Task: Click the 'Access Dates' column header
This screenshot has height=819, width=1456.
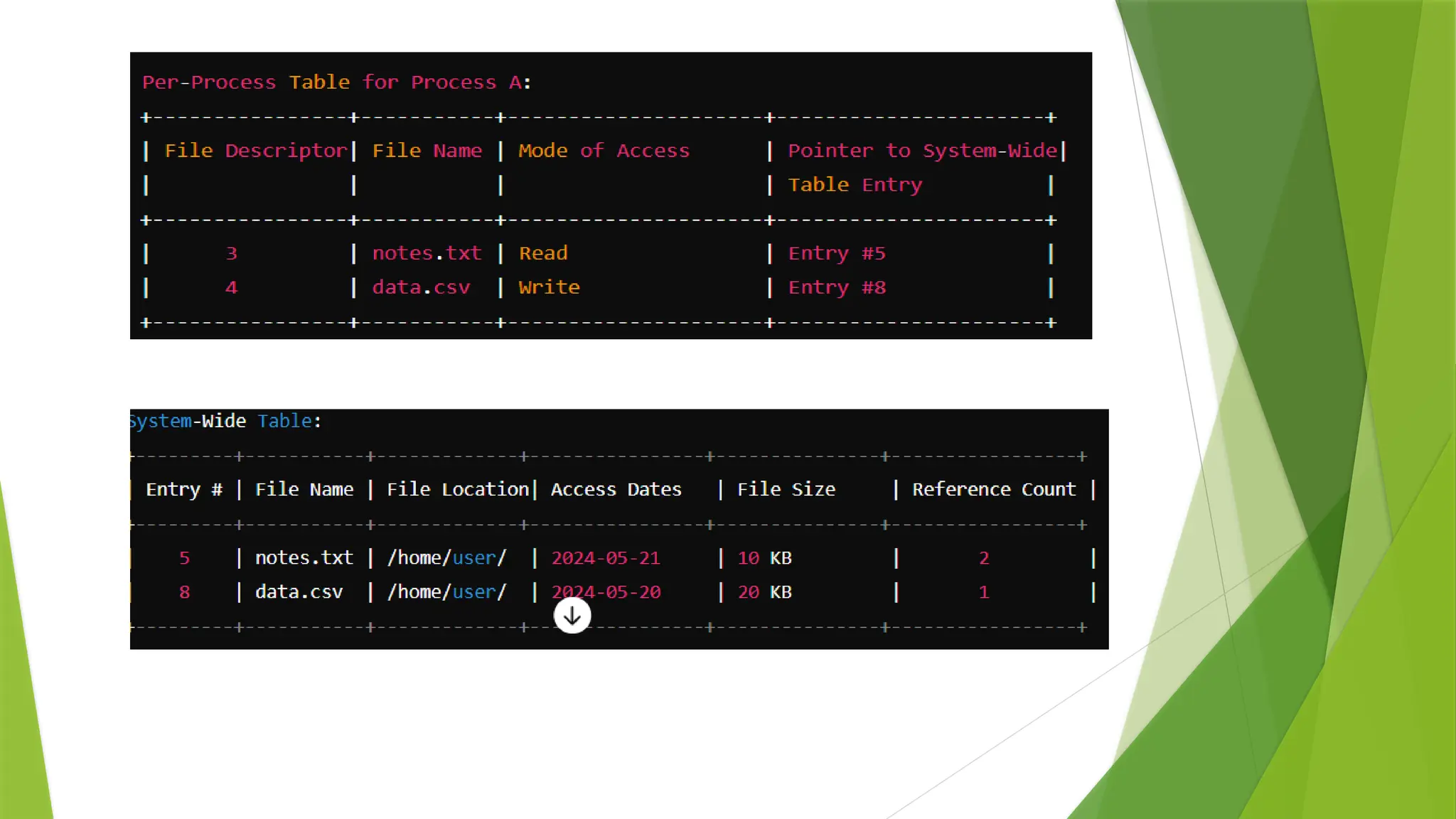Action: 616,489
